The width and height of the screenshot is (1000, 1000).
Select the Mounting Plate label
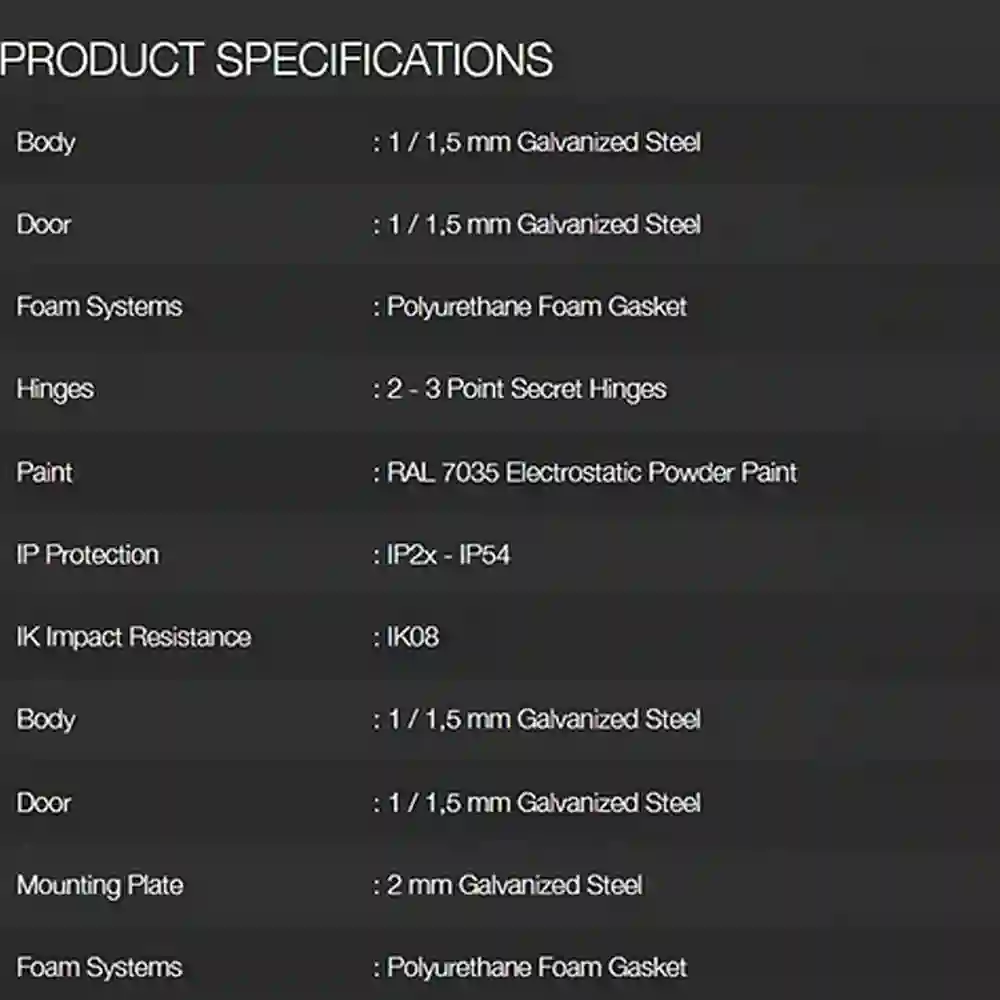[x=100, y=885]
